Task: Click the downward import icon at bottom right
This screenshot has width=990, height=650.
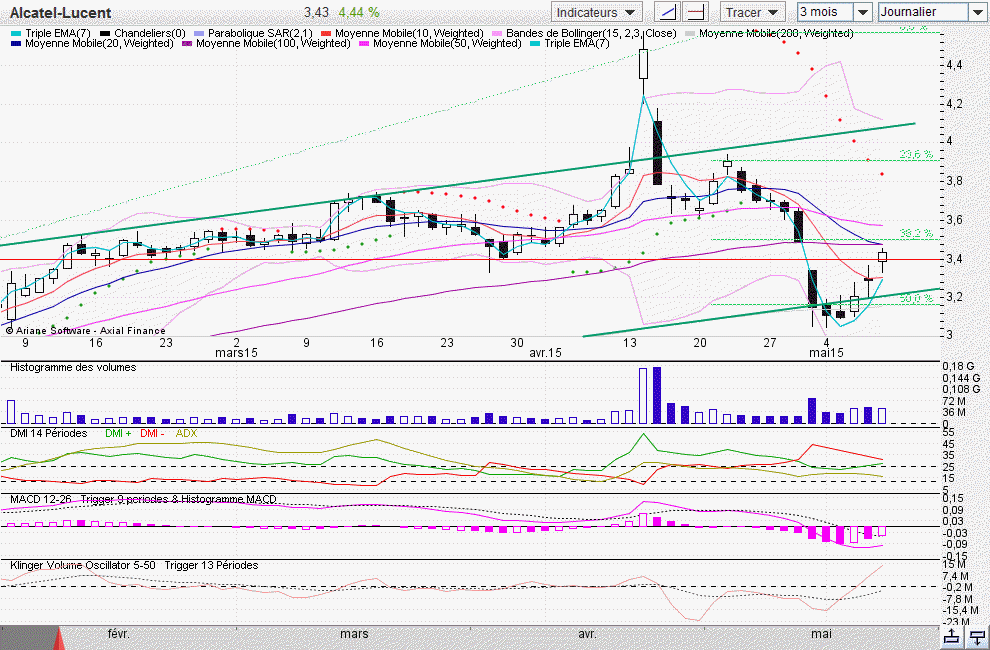Action: [x=977, y=637]
